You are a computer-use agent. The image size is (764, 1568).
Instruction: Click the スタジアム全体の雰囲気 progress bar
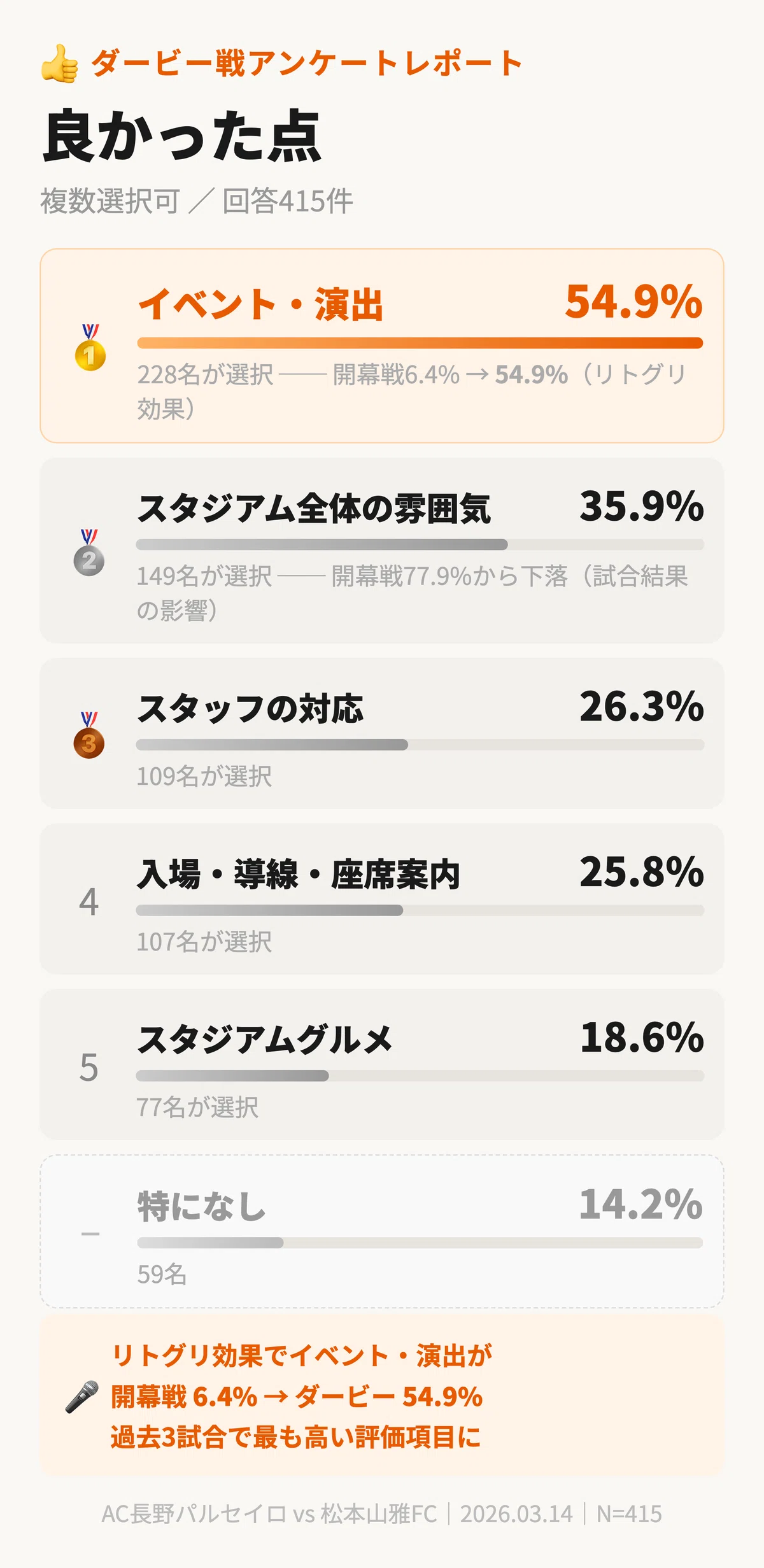(420, 544)
